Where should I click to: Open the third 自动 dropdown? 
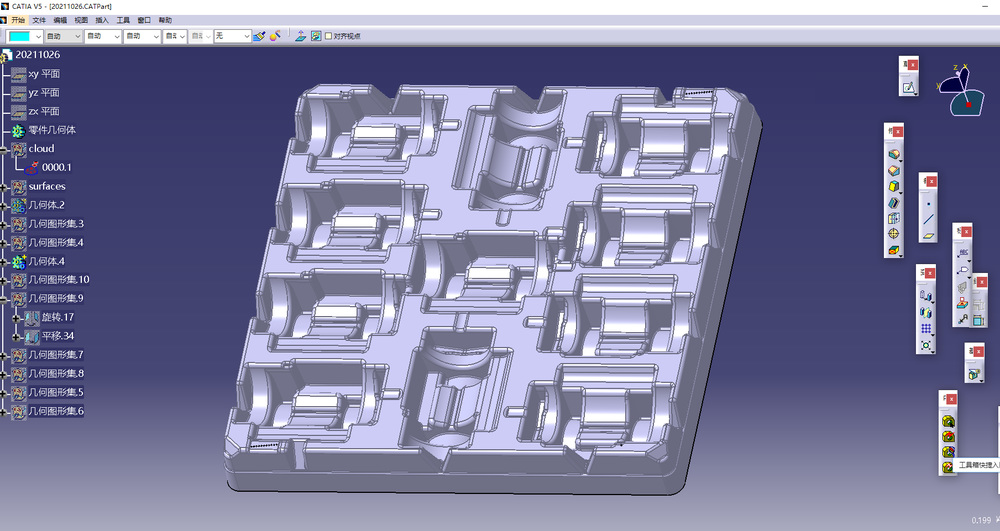tap(142, 36)
